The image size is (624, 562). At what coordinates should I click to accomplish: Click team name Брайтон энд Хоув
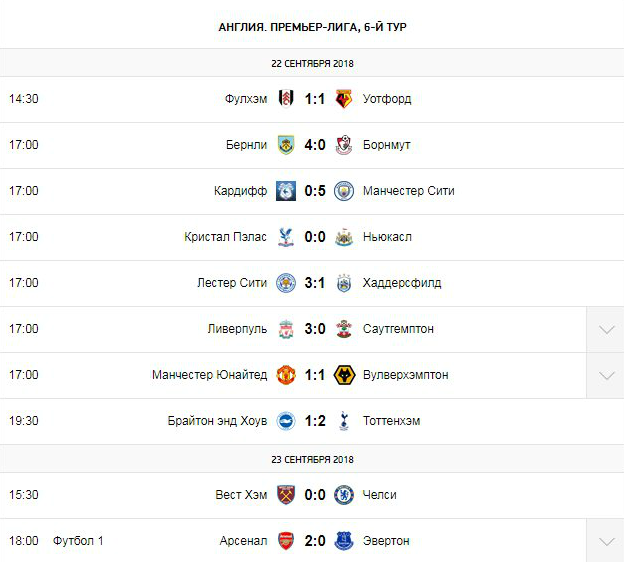tap(217, 421)
